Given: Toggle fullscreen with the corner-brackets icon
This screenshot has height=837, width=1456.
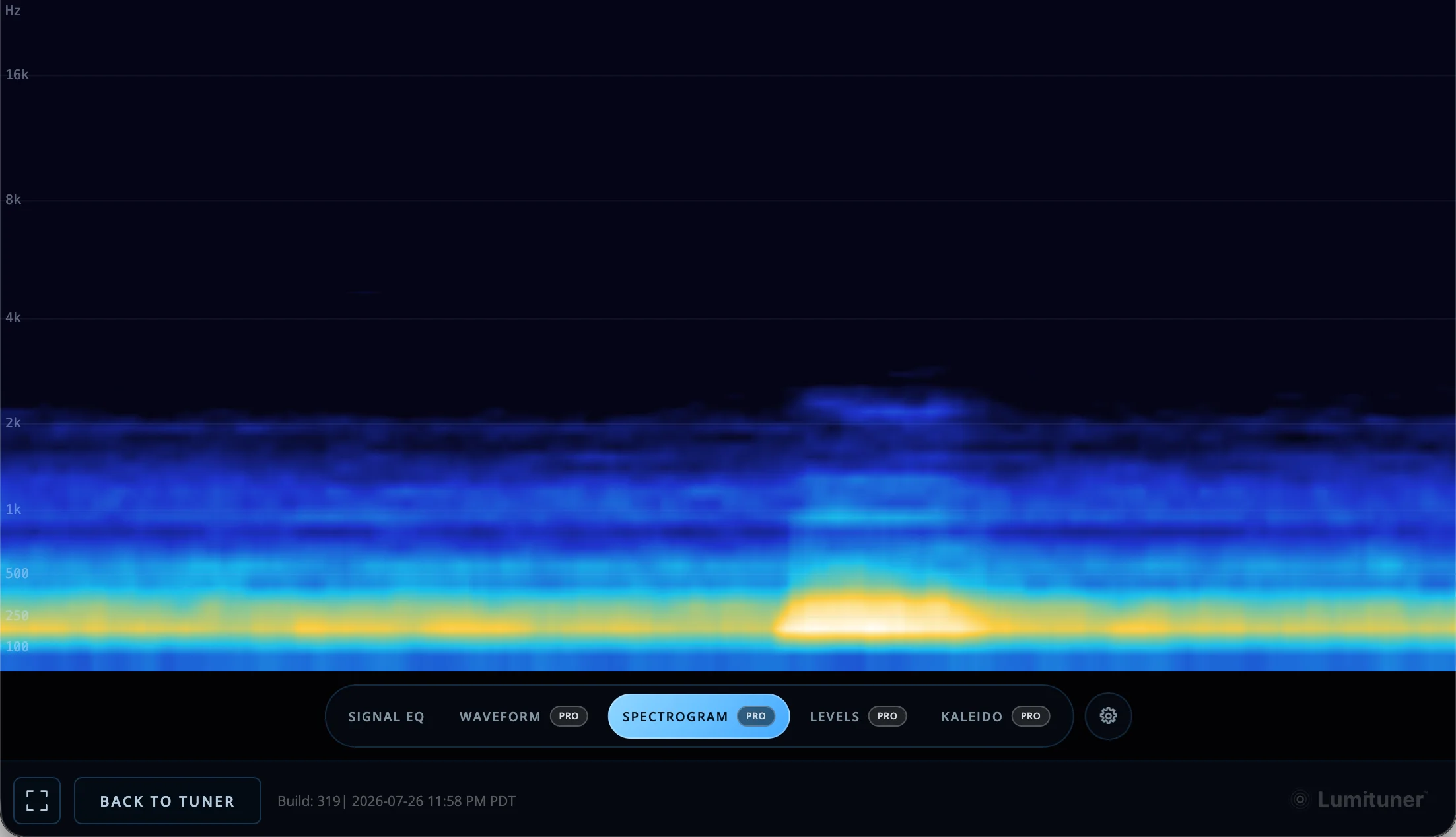Looking at the screenshot, I should click(37, 801).
